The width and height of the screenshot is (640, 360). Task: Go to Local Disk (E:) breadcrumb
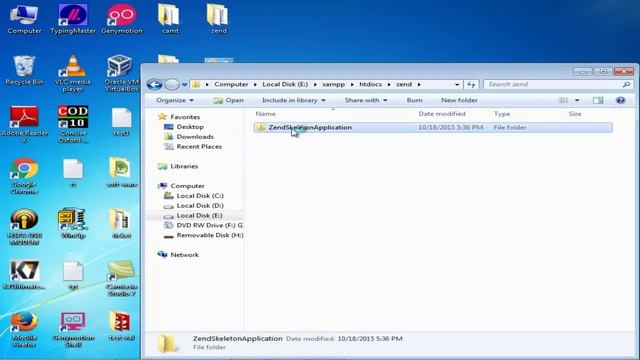point(285,84)
